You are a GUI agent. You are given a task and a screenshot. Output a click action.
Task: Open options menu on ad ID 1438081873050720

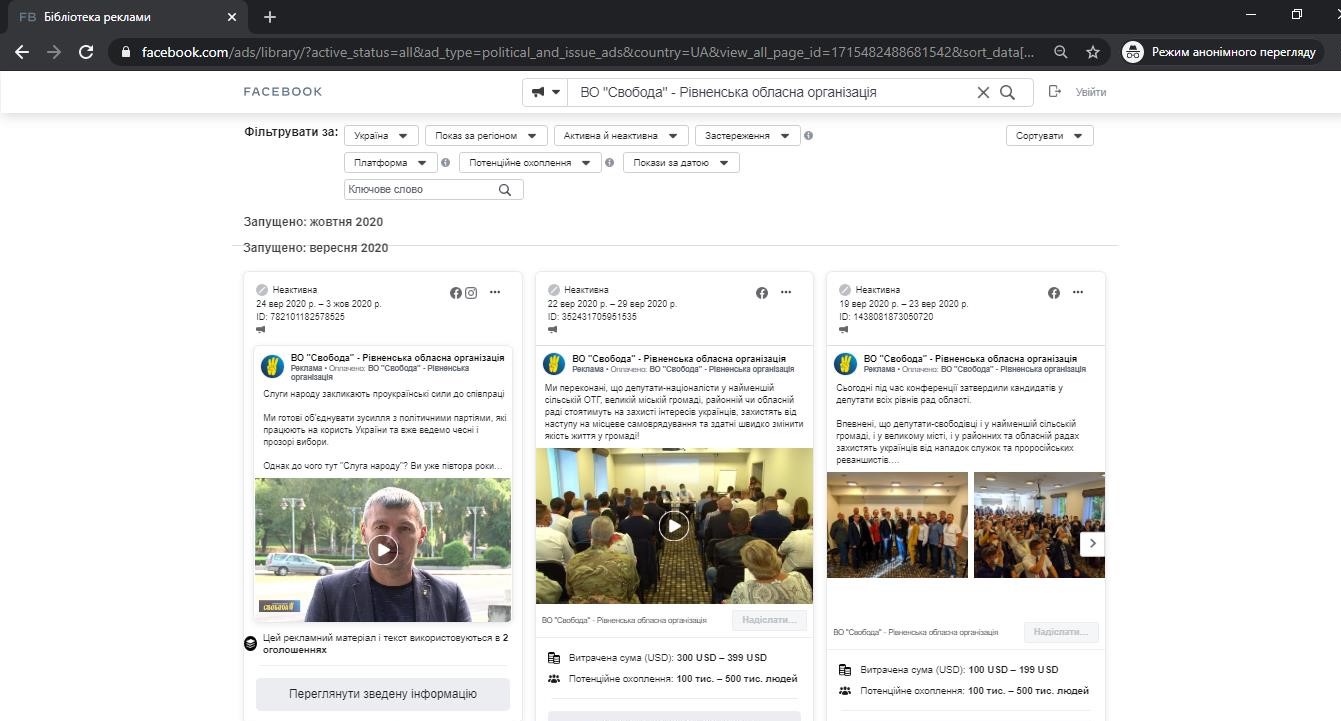(1078, 293)
